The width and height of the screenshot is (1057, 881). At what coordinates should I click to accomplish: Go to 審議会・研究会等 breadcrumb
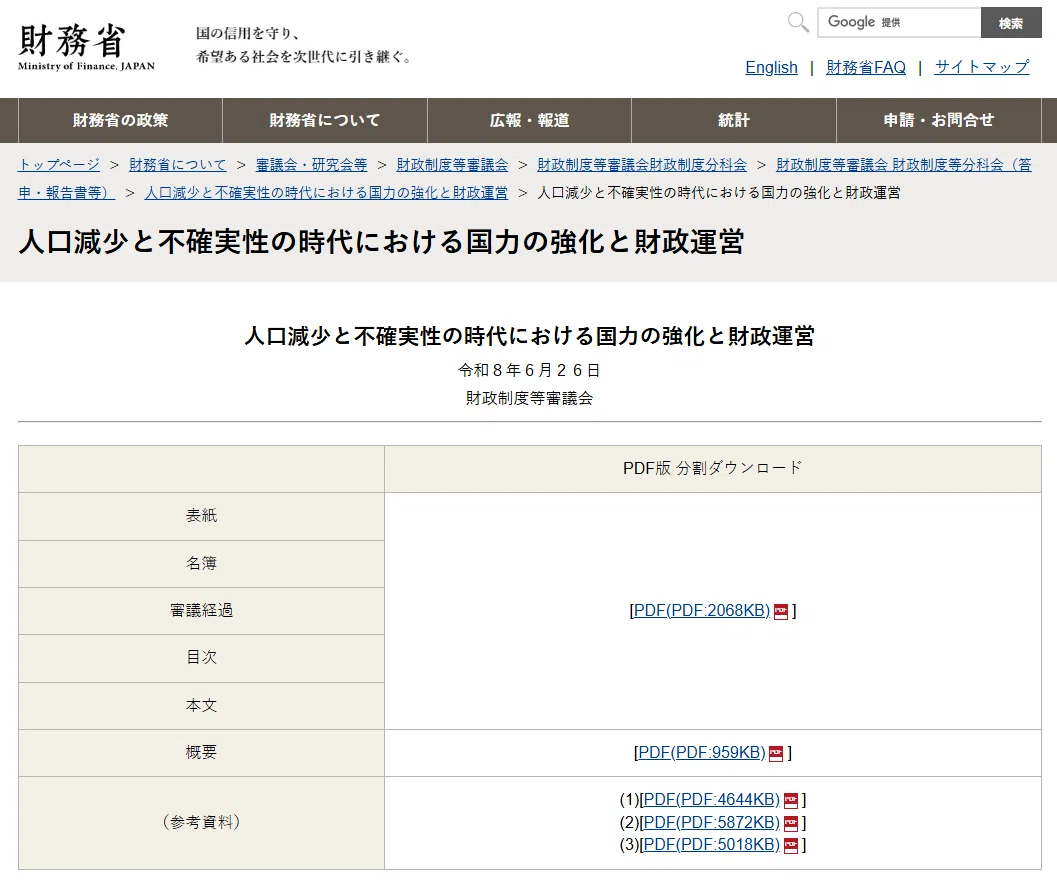[311, 164]
